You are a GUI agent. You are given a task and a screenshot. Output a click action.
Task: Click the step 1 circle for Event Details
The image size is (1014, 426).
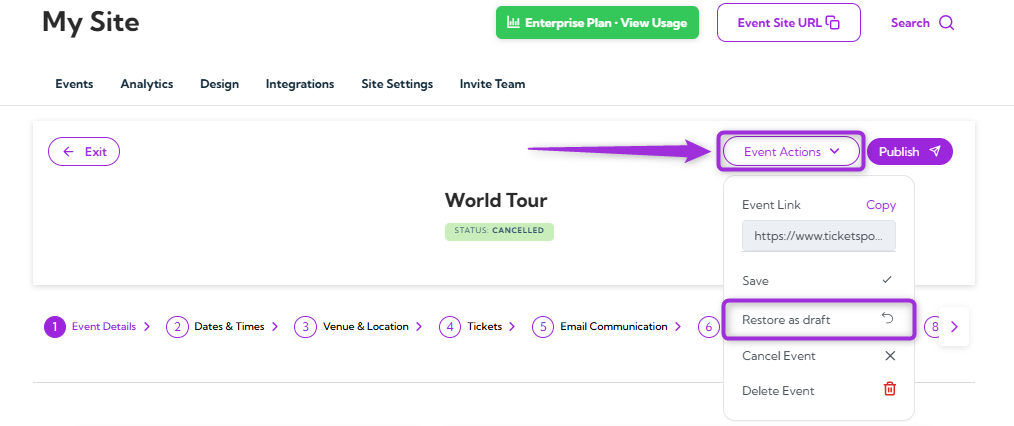(55, 326)
